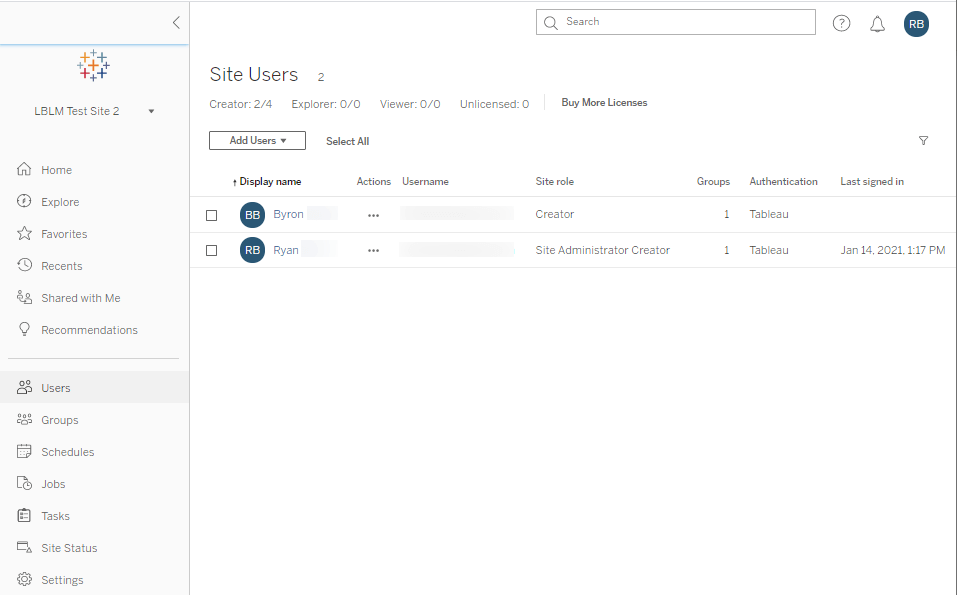Click the notifications bell icon

click(x=877, y=23)
